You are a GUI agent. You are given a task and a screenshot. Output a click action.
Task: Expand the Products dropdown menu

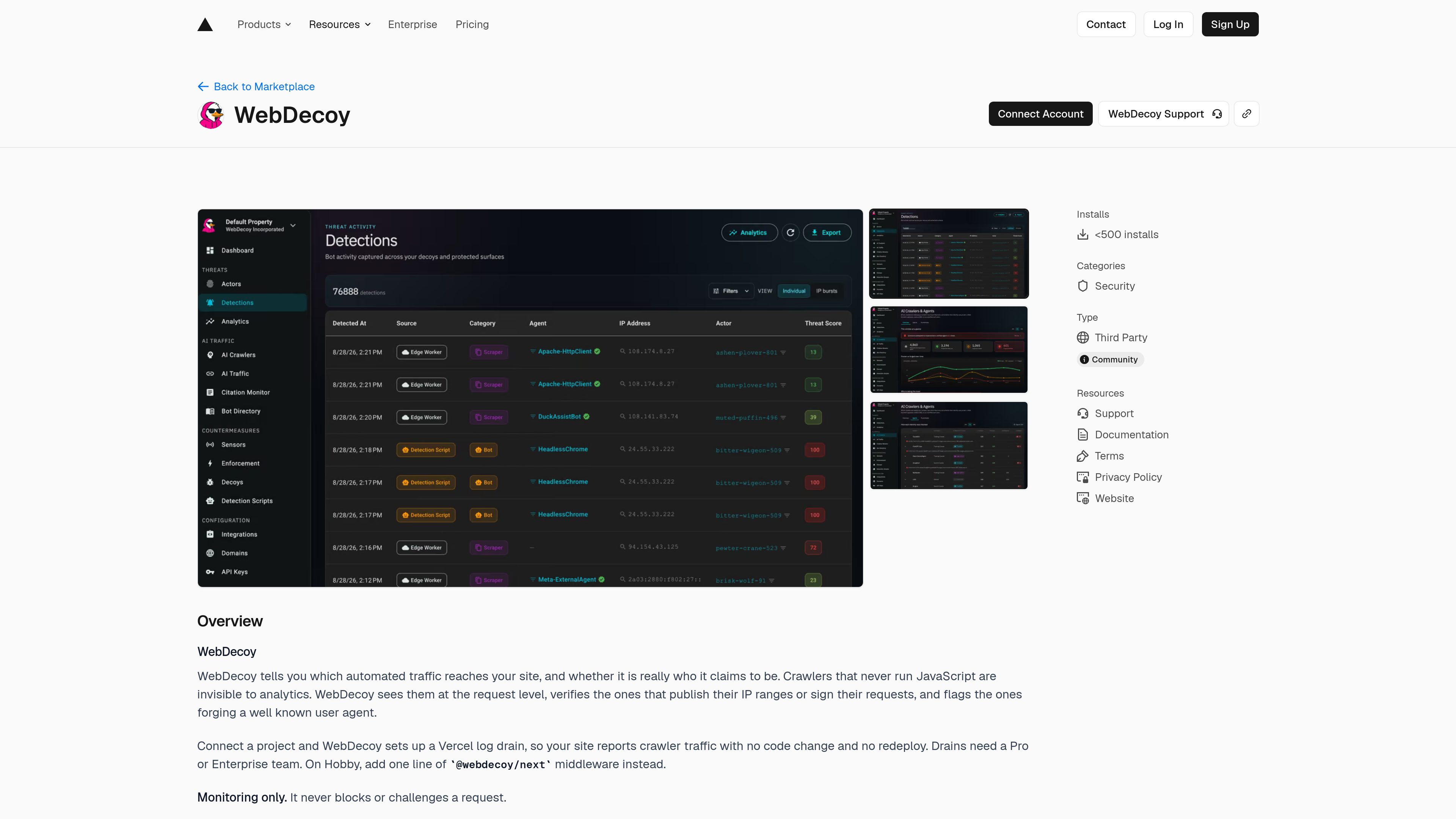(x=264, y=24)
